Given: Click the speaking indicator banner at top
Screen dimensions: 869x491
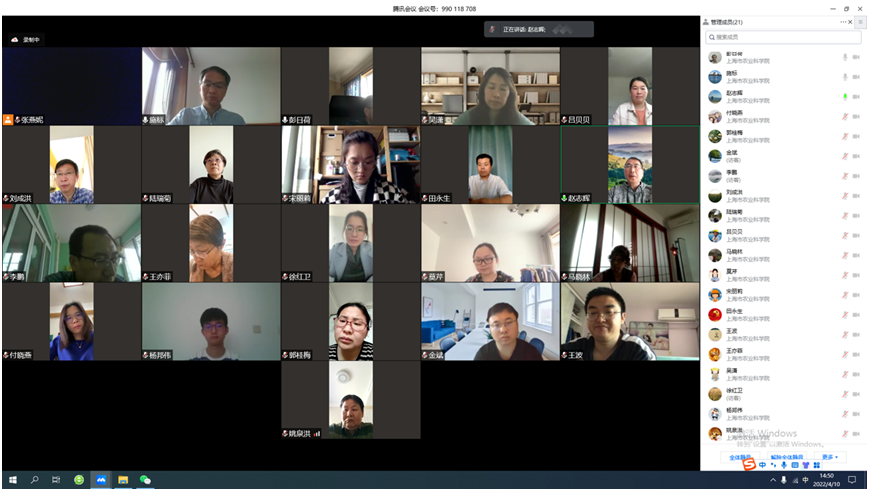Looking at the screenshot, I should (538, 30).
